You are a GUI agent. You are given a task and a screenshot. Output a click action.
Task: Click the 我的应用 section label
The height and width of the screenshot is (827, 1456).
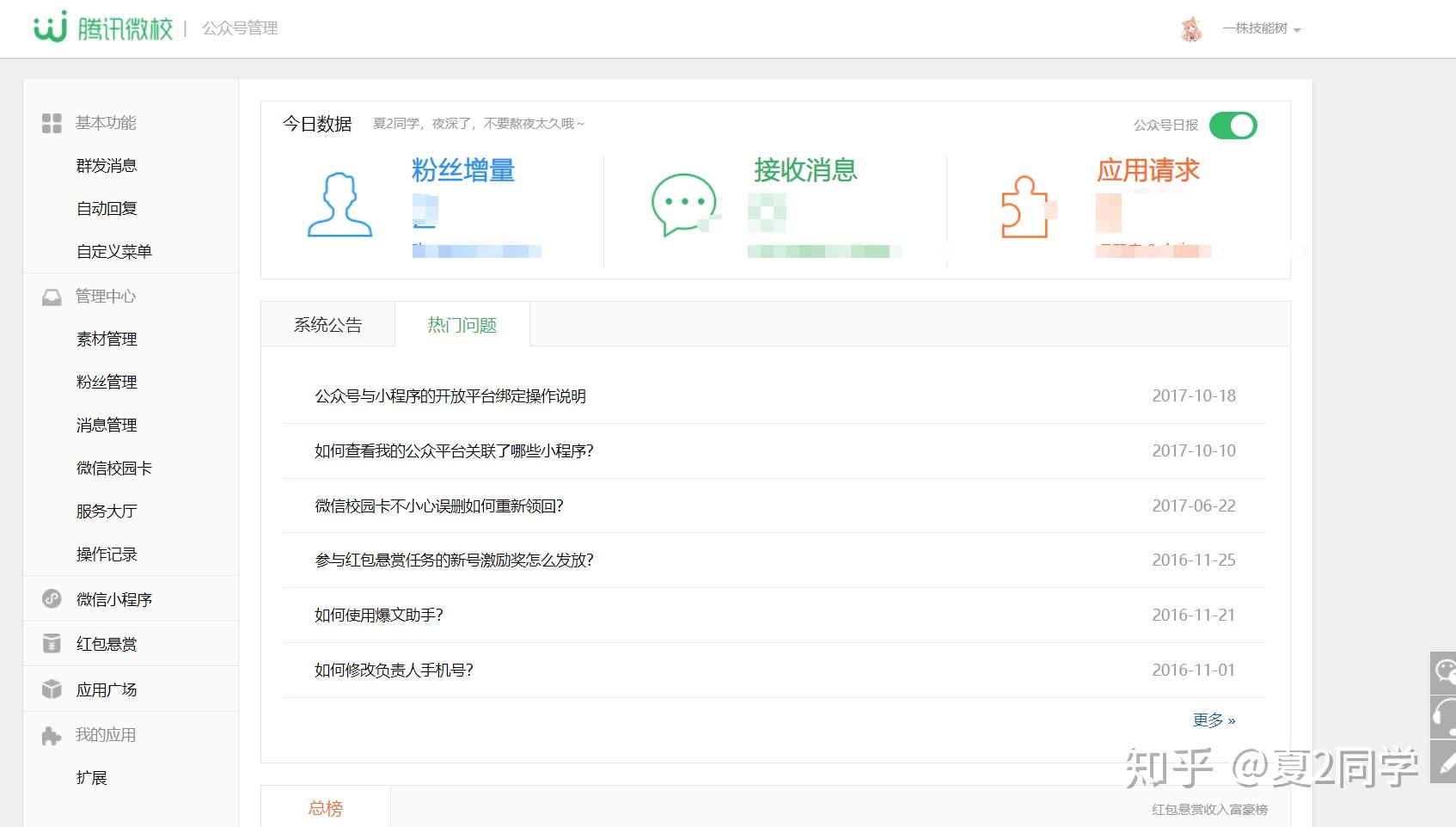coord(106,735)
